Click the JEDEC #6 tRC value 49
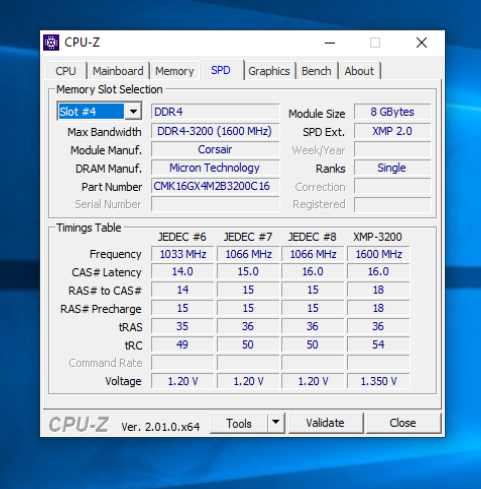The width and height of the screenshot is (481, 489). tap(182, 344)
